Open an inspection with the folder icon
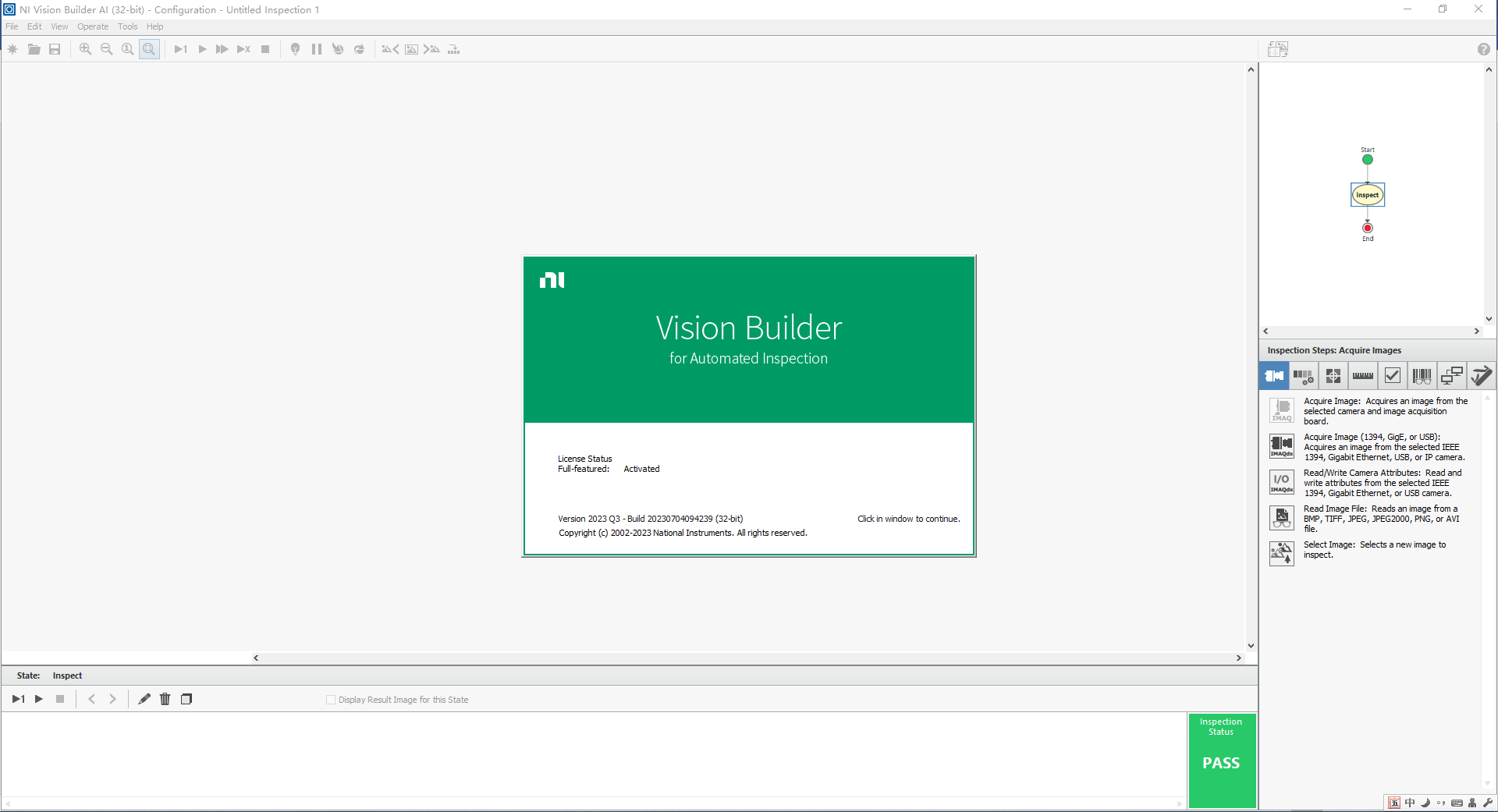This screenshot has height=812, width=1498. pos(34,49)
